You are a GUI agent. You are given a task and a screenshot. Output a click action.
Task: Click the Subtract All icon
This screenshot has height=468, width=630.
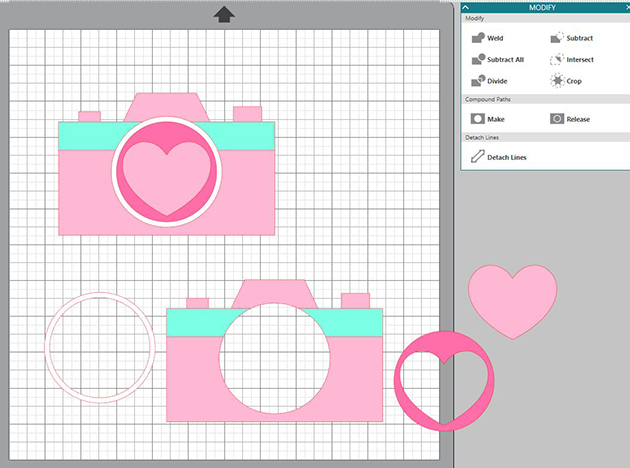478,59
